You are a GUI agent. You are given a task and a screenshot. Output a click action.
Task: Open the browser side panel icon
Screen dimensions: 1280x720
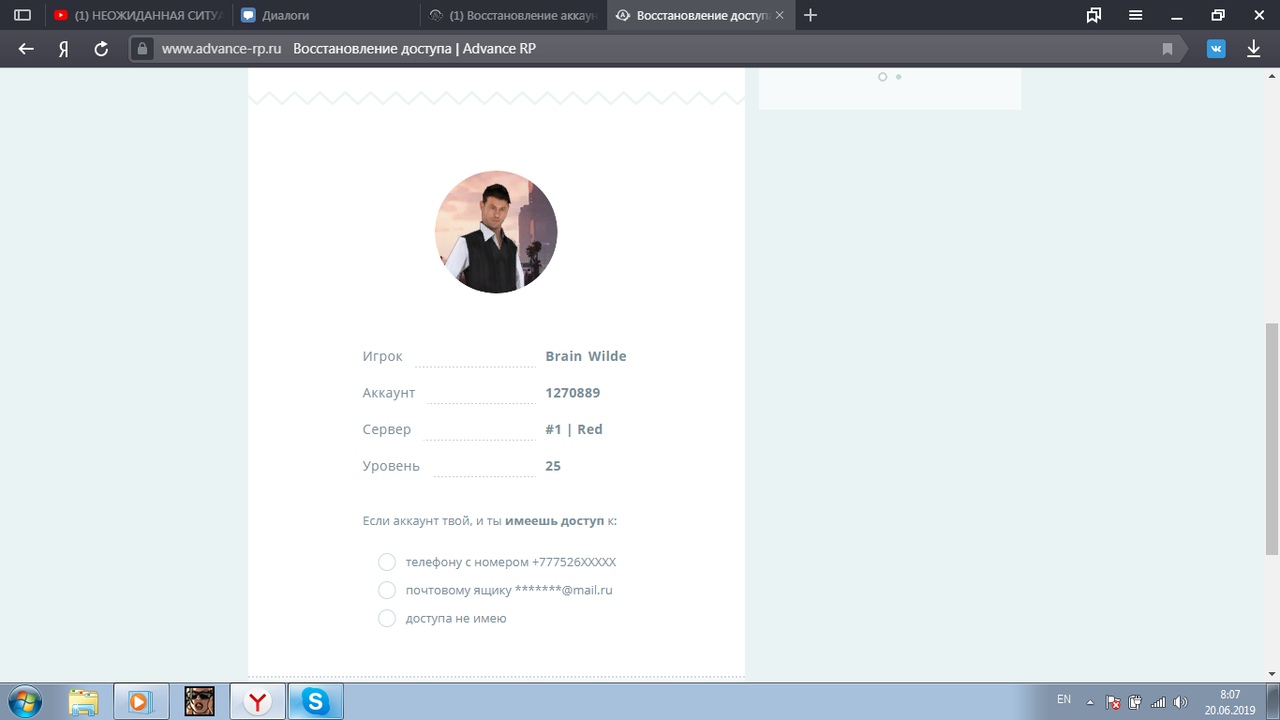22,15
